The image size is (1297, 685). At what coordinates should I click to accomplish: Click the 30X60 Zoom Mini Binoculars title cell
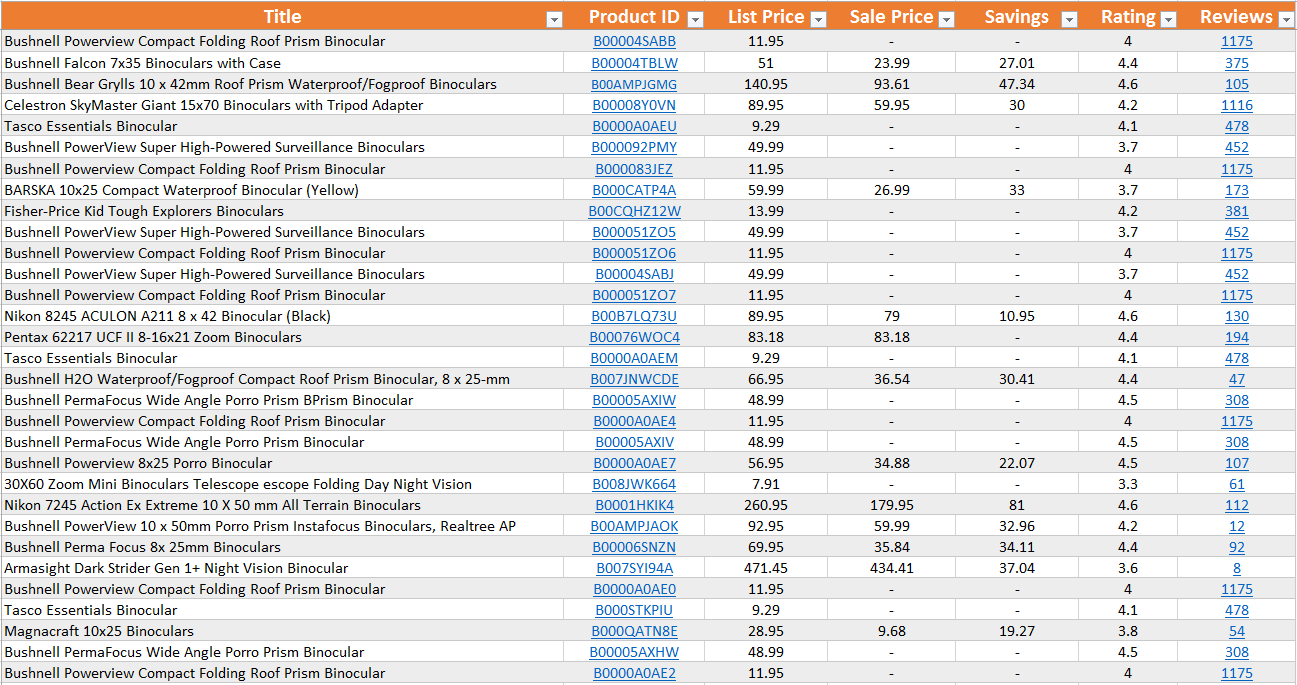click(x=284, y=484)
